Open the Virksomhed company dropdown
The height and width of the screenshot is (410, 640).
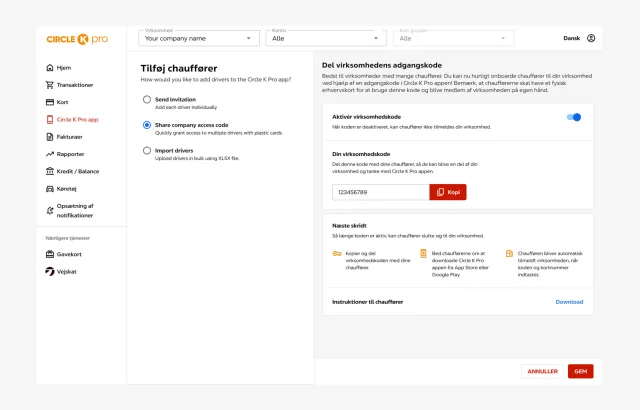coord(199,38)
